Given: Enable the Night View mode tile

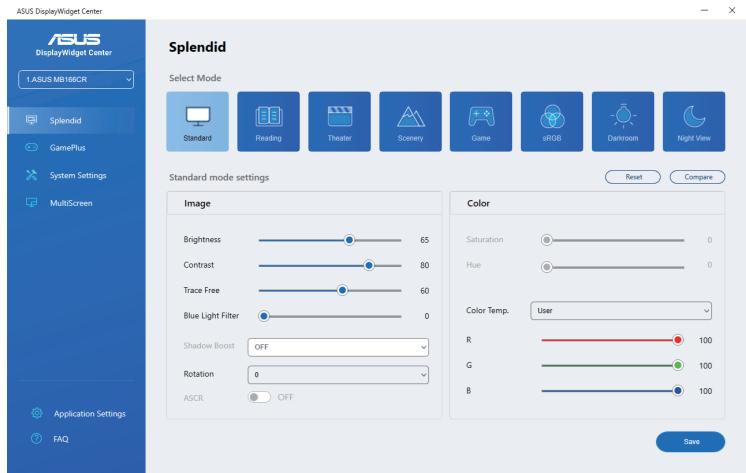Looking at the screenshot, I should point(694,121).
